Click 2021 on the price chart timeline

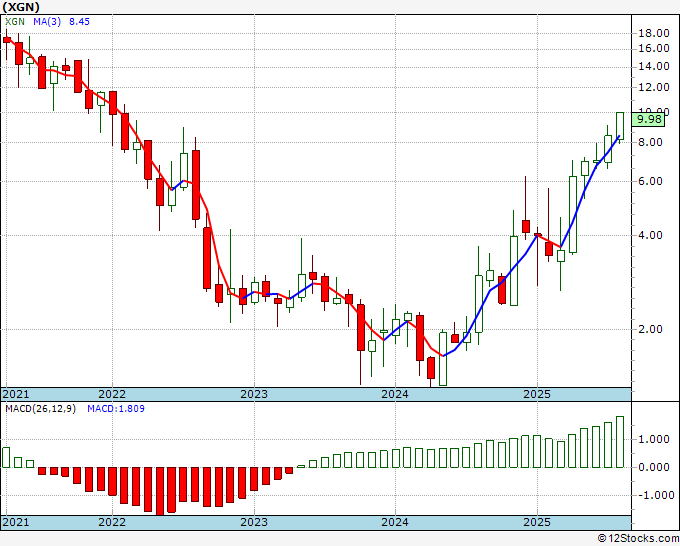pos(16,394)
